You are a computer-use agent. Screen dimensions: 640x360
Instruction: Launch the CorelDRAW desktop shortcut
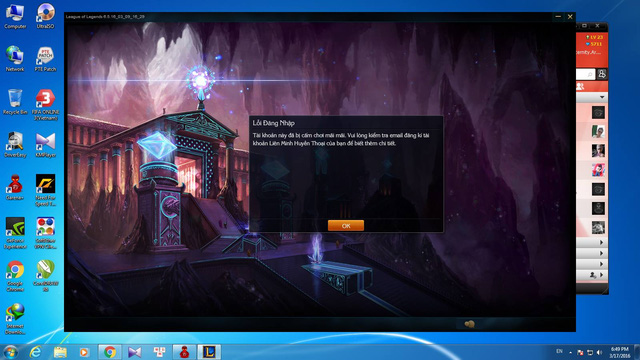coord(45,276)
